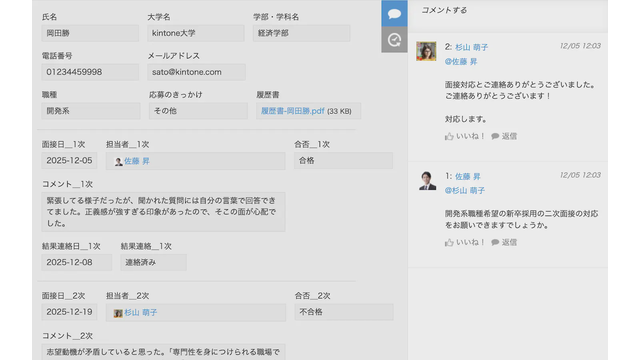Click 佐藤 昇 avatar in comment 1

(x=427, y=180)
